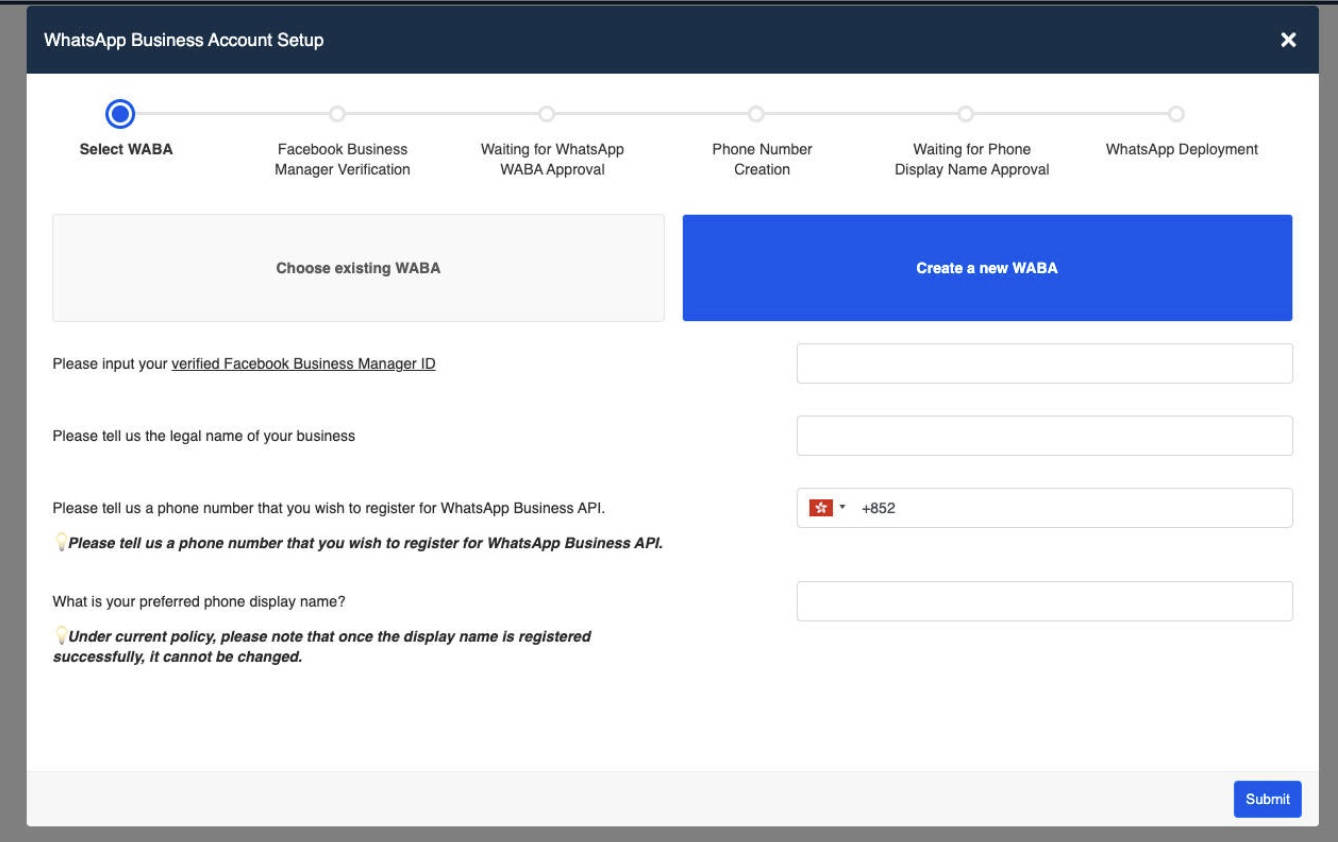The image size is (1338, 842).
Task: Focus the Facebook Business Manager ID field
Action: coord(1044,364)
